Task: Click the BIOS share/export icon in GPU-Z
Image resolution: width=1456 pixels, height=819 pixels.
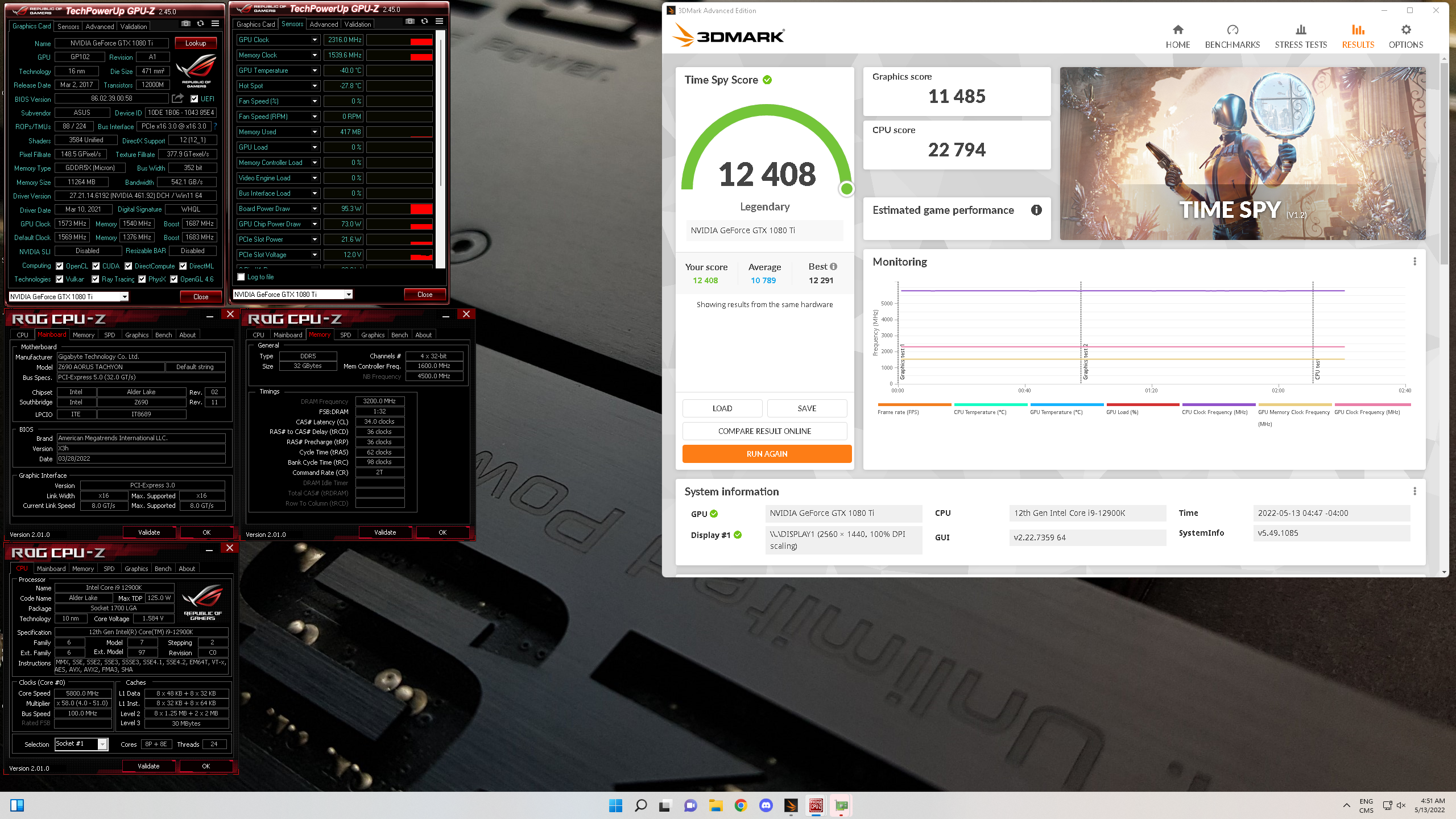Action: (177, 98)
